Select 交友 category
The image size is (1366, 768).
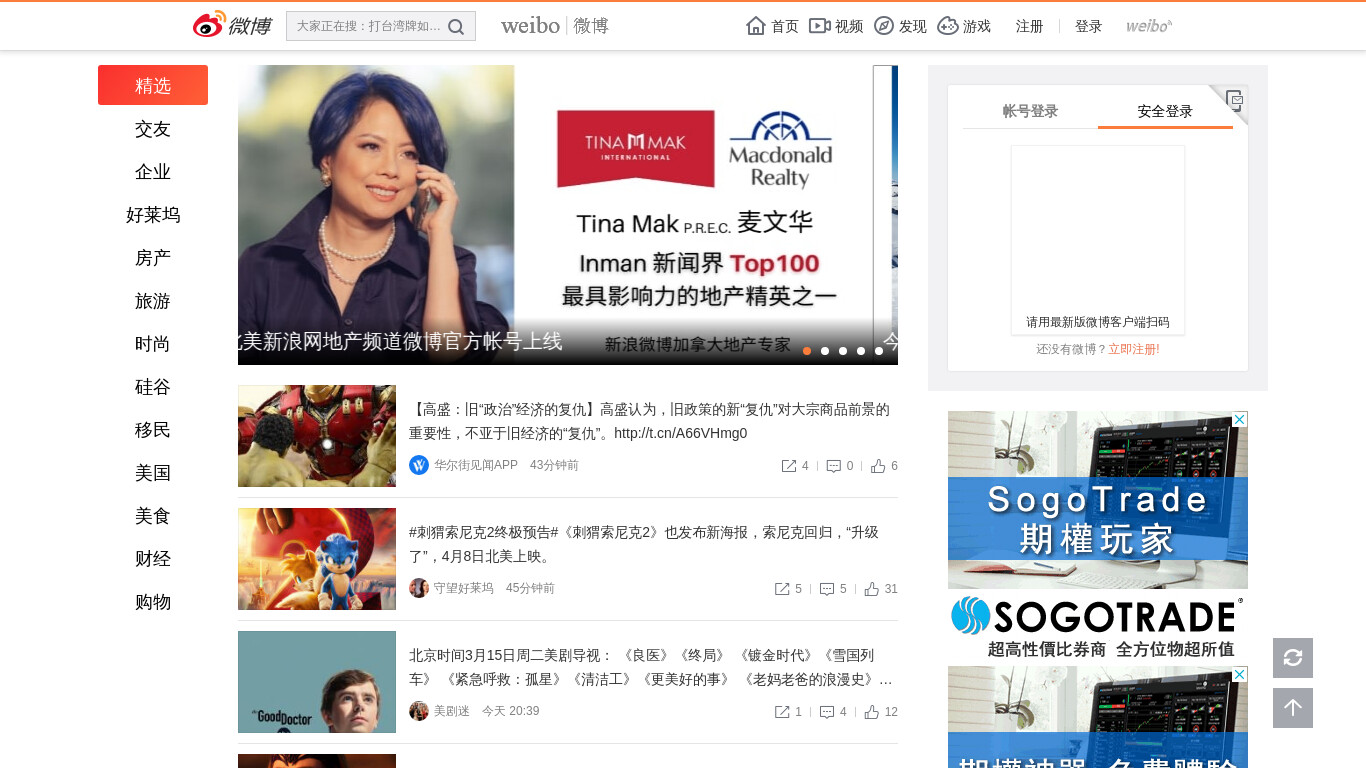click(153, 129)
